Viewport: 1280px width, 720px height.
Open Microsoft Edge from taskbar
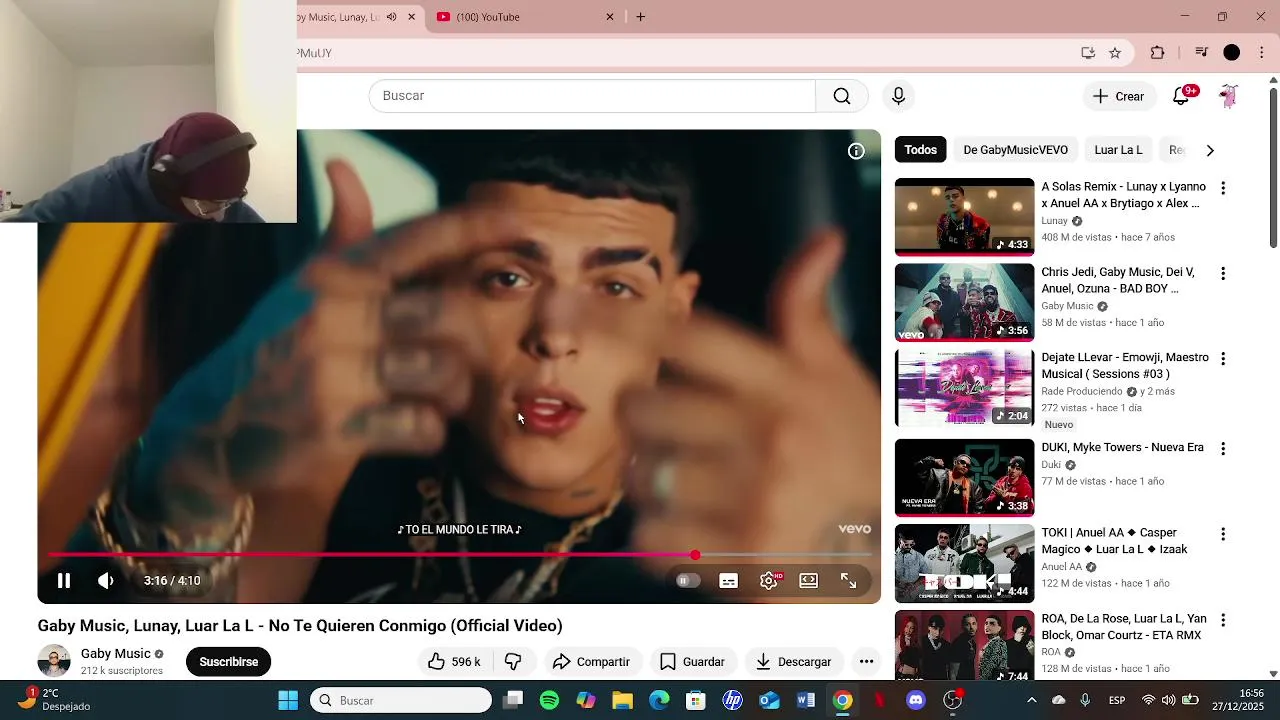pyautogui.click(x=659, y=701)
